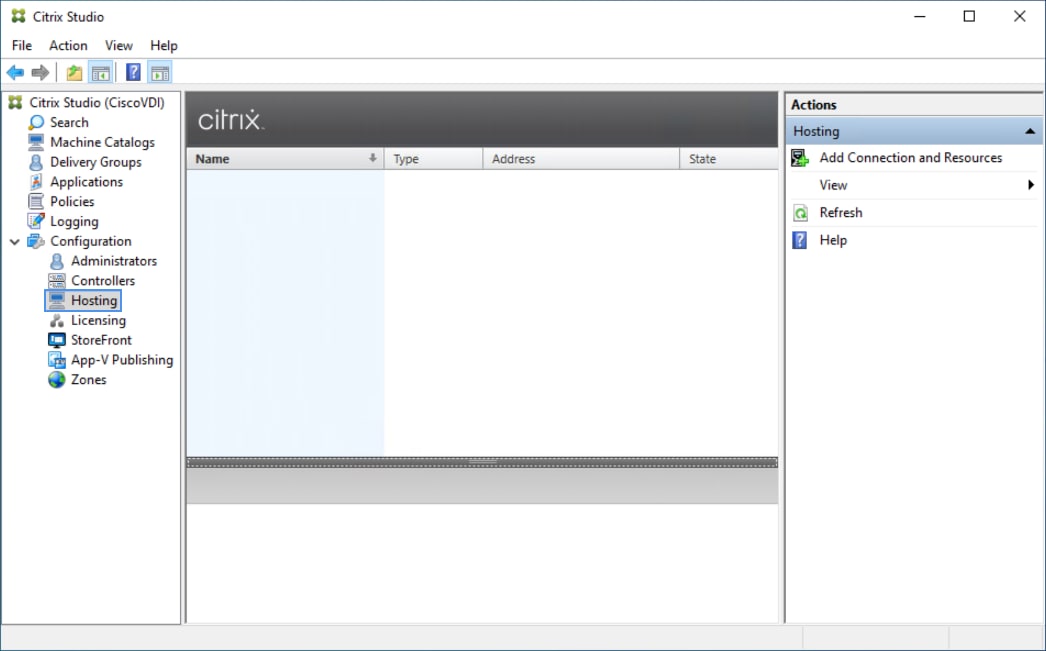Click the Hosting icon in tree
The width and height of the screenshot is (1046, 651).
57,301
